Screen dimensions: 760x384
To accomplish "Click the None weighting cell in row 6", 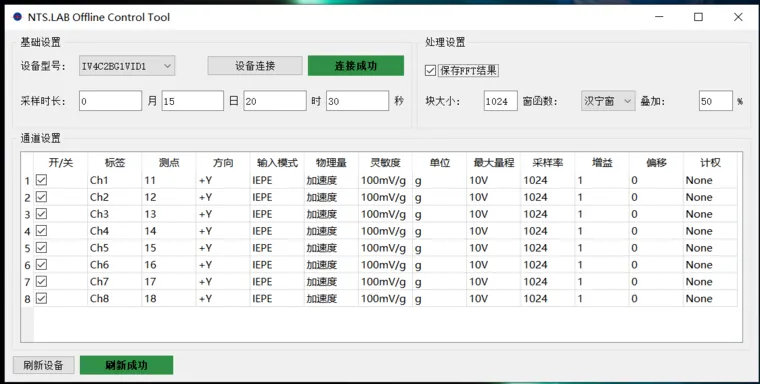I will [711, 265].
